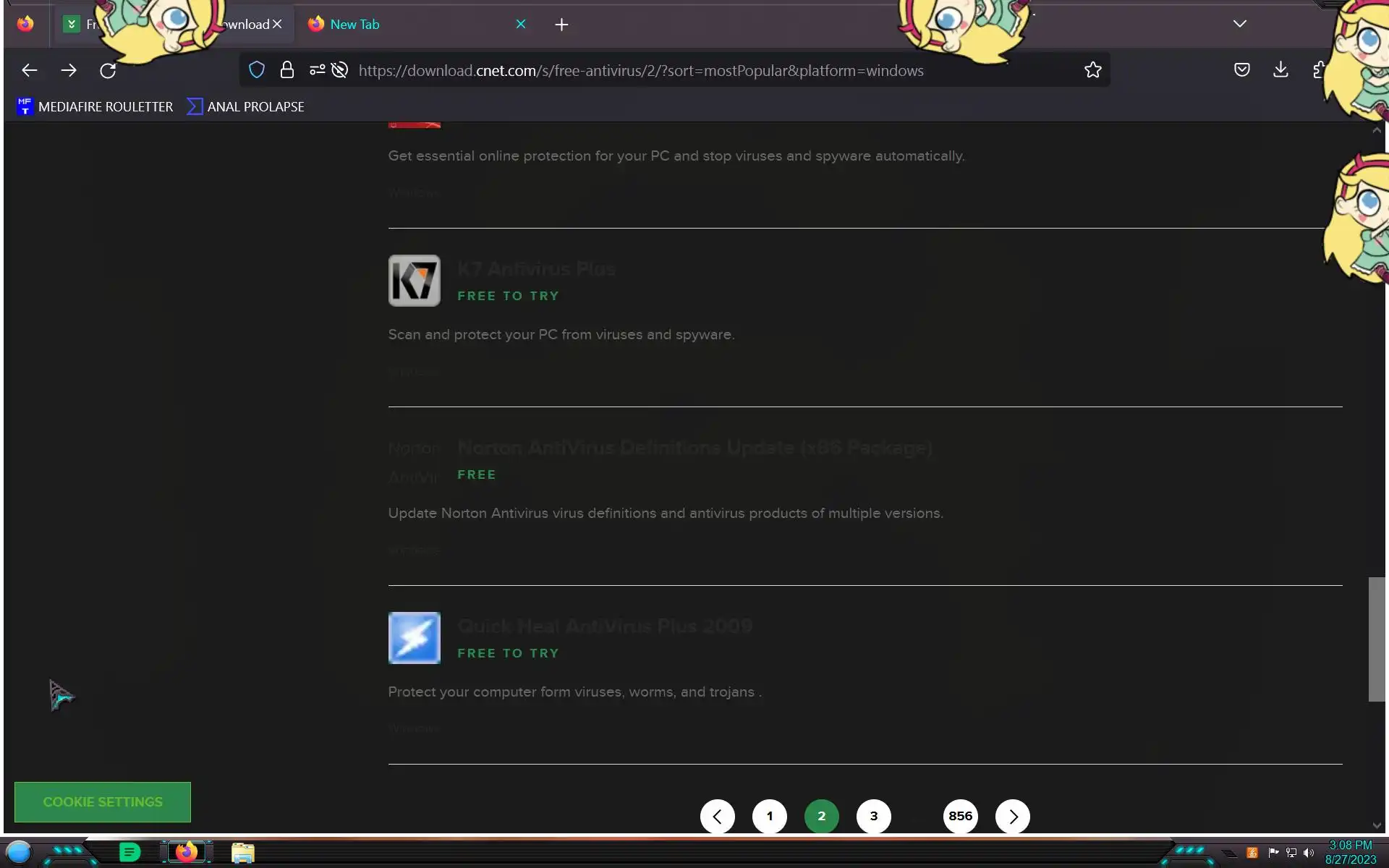Go to previous results page chevron

pyautogui.click(x=717, y=816)
